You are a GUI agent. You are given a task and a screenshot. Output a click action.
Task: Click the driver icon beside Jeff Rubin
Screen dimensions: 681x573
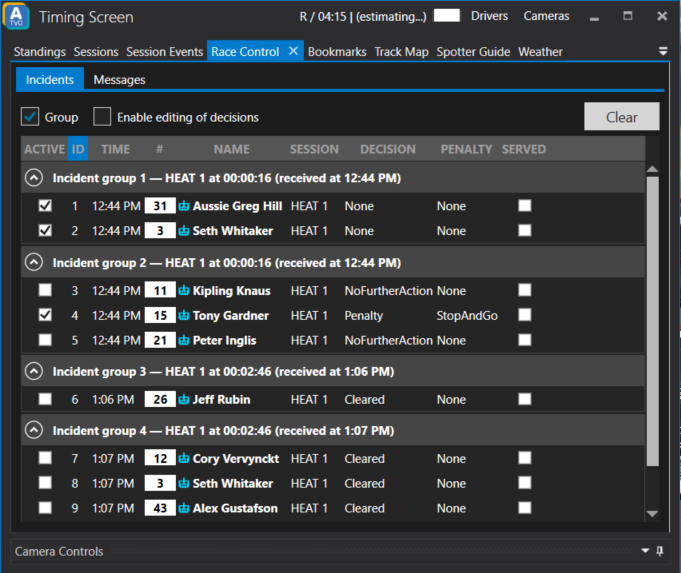[x=184, y=399]
